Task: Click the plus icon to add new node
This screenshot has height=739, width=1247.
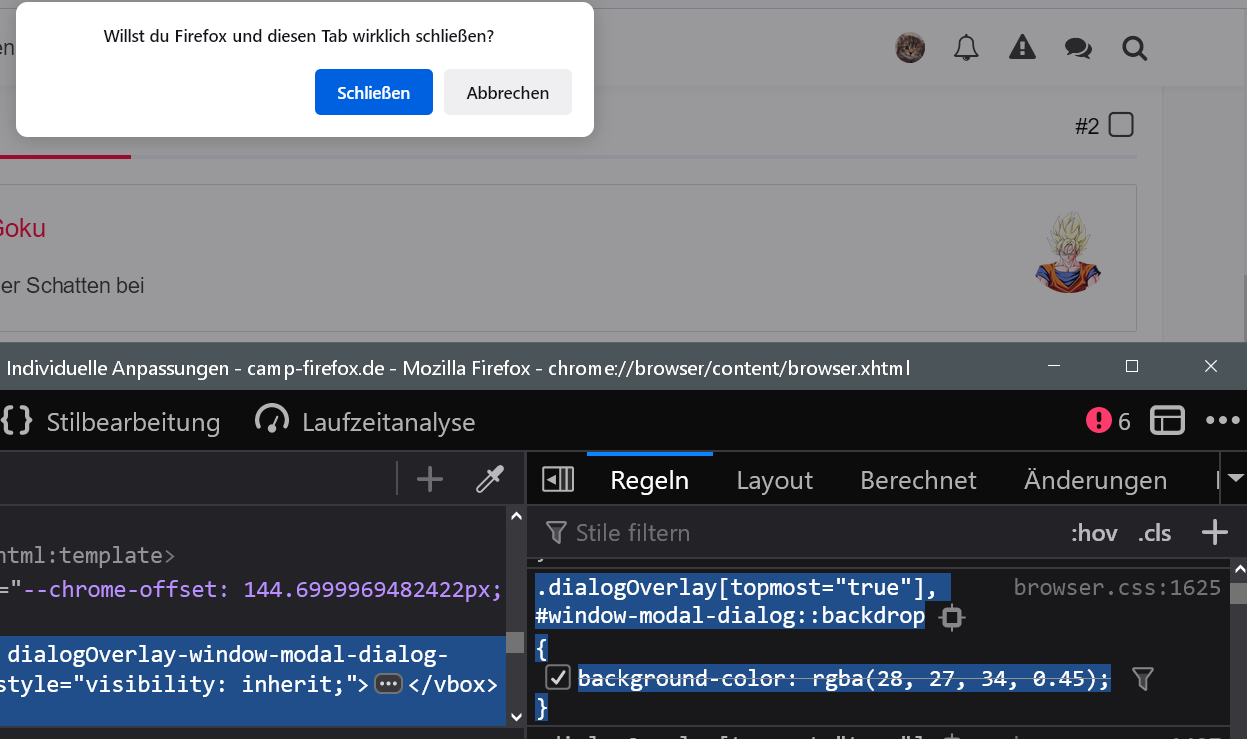Action: [430, 480]
